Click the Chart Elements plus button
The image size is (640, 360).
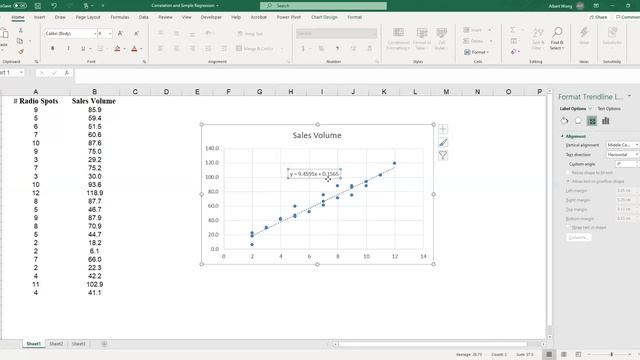click(x=443, y=129)
